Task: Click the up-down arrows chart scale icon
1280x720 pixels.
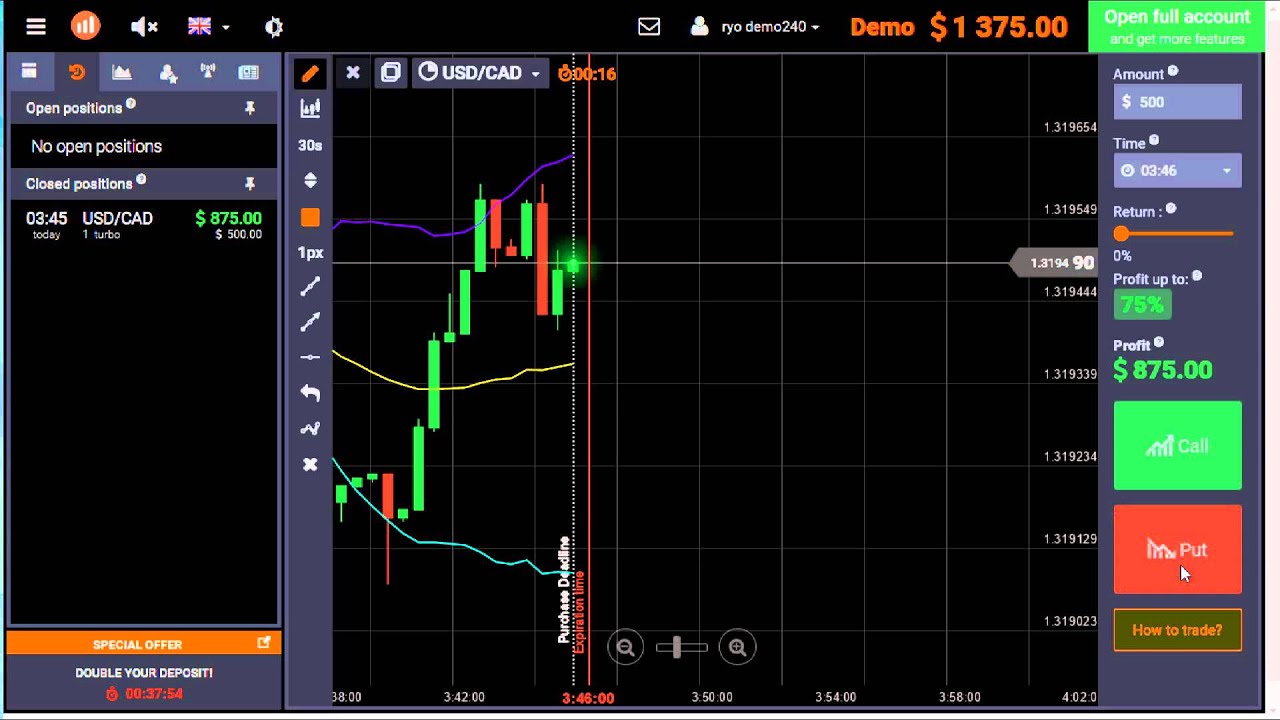Action: coord(310,181)
